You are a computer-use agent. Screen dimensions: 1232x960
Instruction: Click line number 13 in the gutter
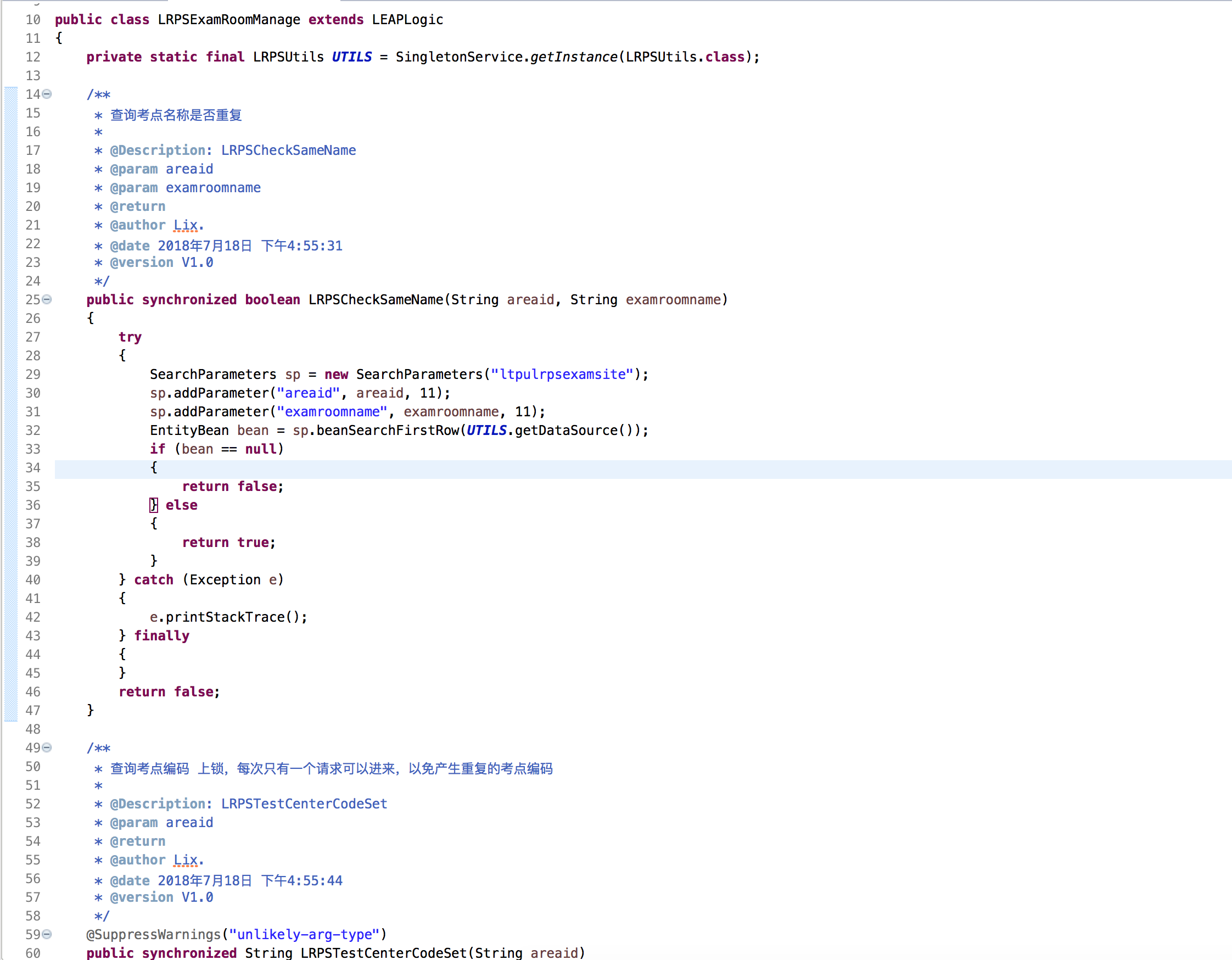[x=33, y=76]
